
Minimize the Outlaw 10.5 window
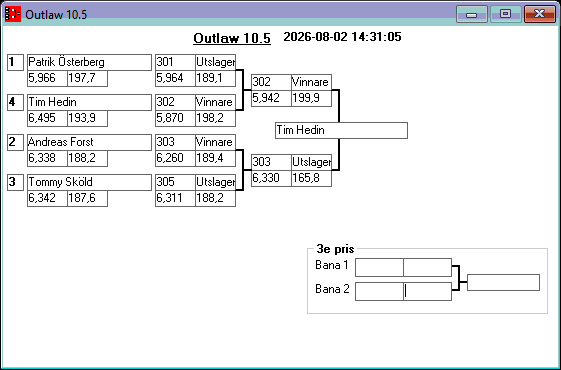pos(472,14)
